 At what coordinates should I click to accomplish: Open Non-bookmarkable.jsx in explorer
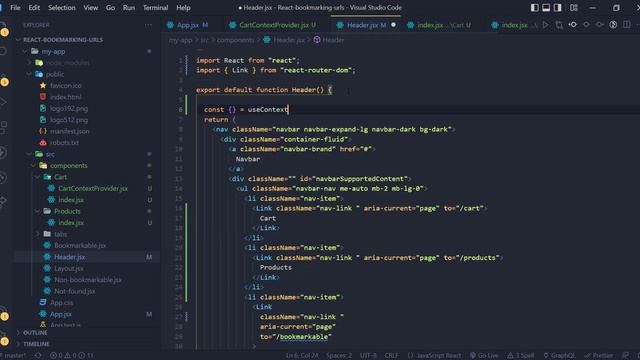[88, 280]
